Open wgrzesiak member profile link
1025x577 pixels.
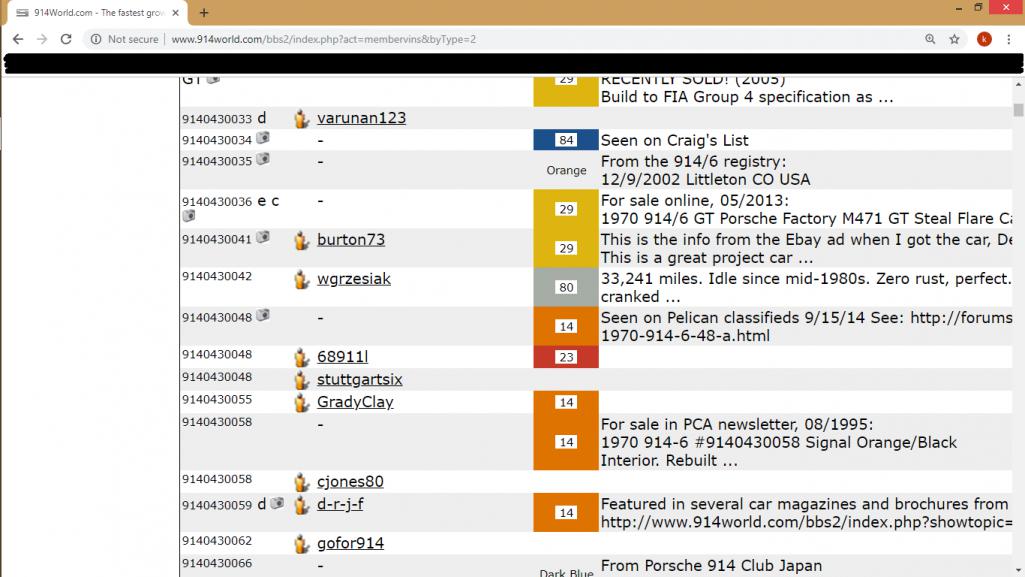[x=354, y=279]
